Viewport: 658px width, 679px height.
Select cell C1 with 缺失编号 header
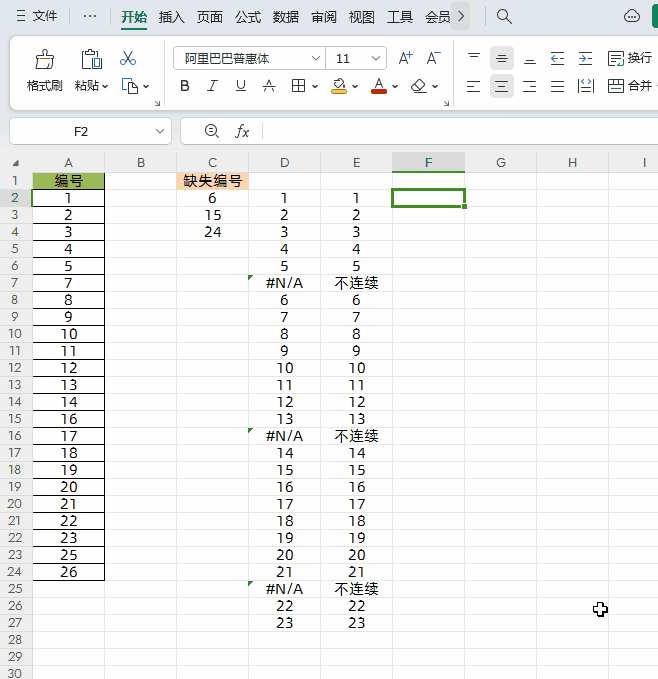212,181
